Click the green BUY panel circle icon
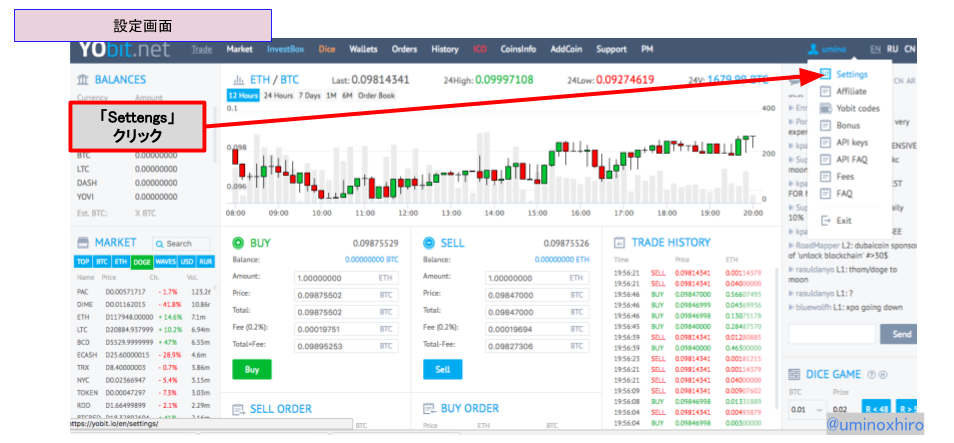 pos(238,243)
